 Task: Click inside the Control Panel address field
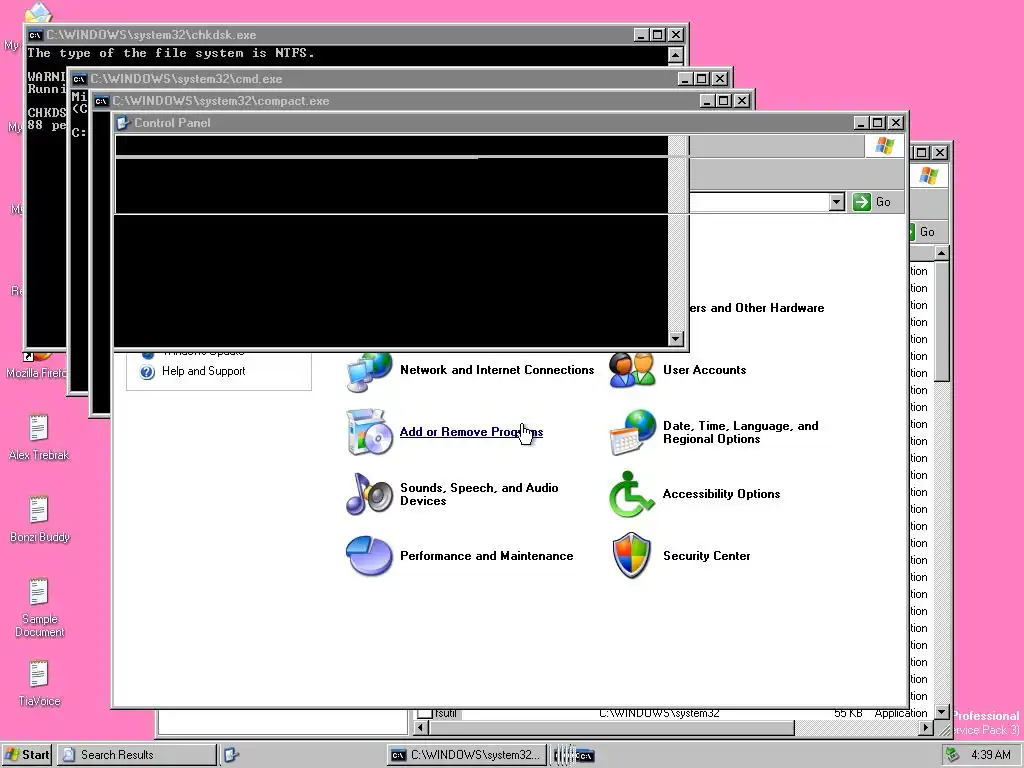point(758,202)
